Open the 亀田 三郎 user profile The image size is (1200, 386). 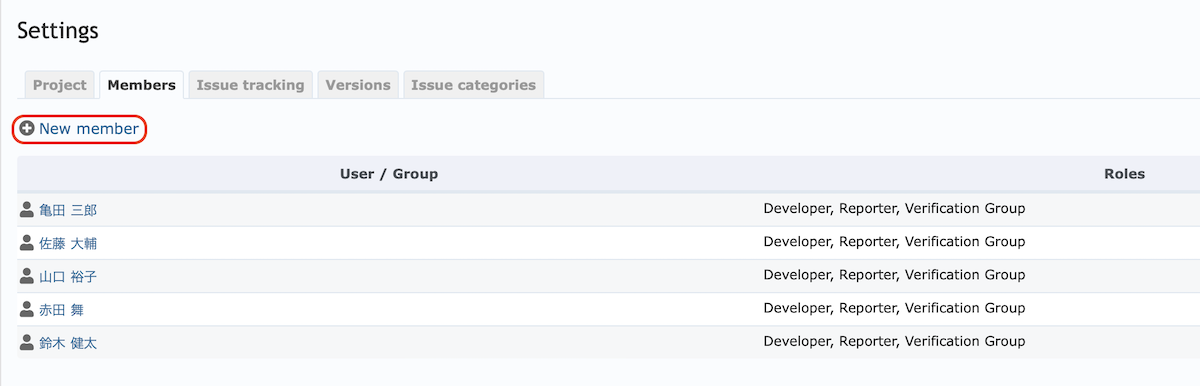(68, 210)
